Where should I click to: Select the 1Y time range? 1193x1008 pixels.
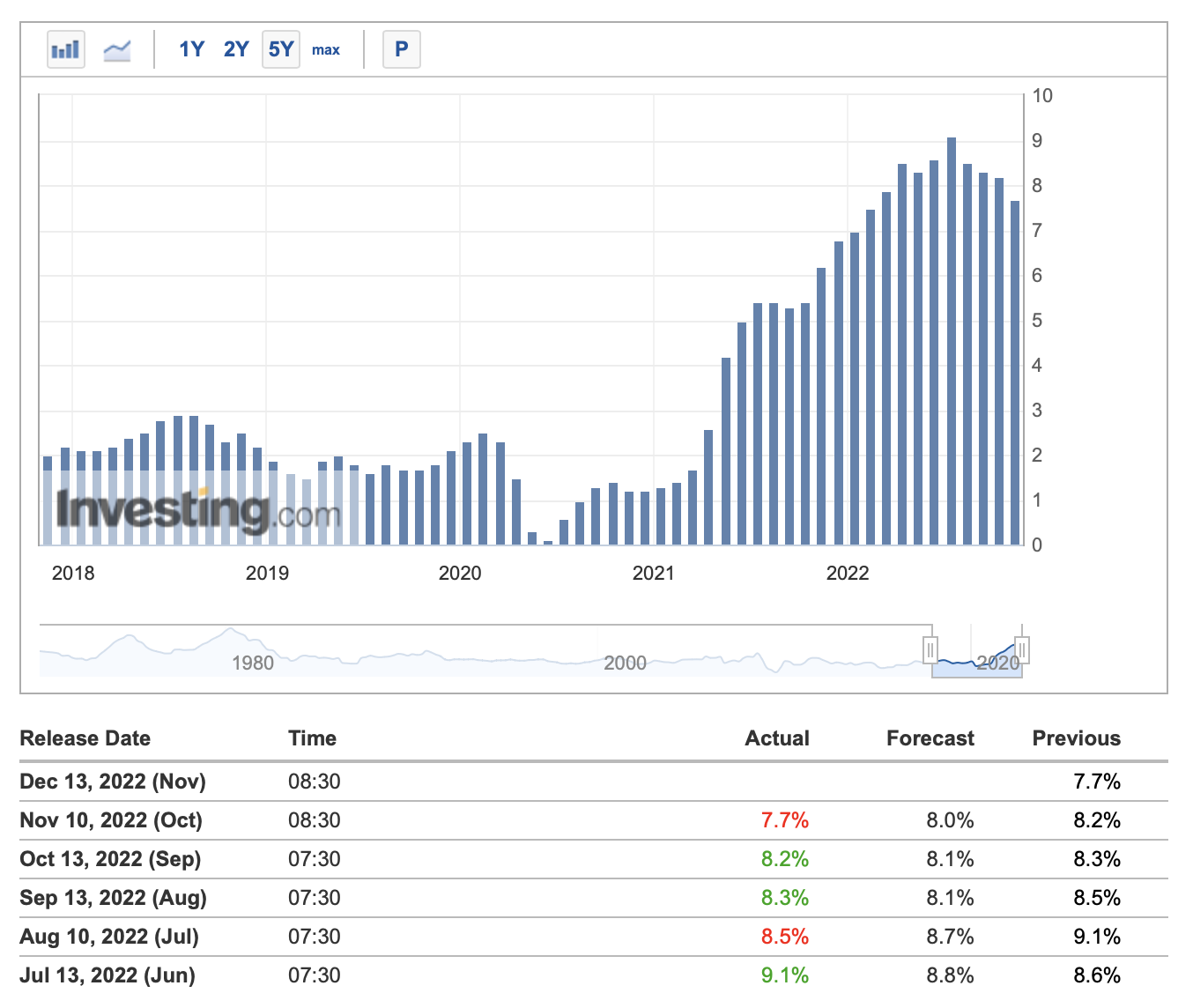pos(191,49)
